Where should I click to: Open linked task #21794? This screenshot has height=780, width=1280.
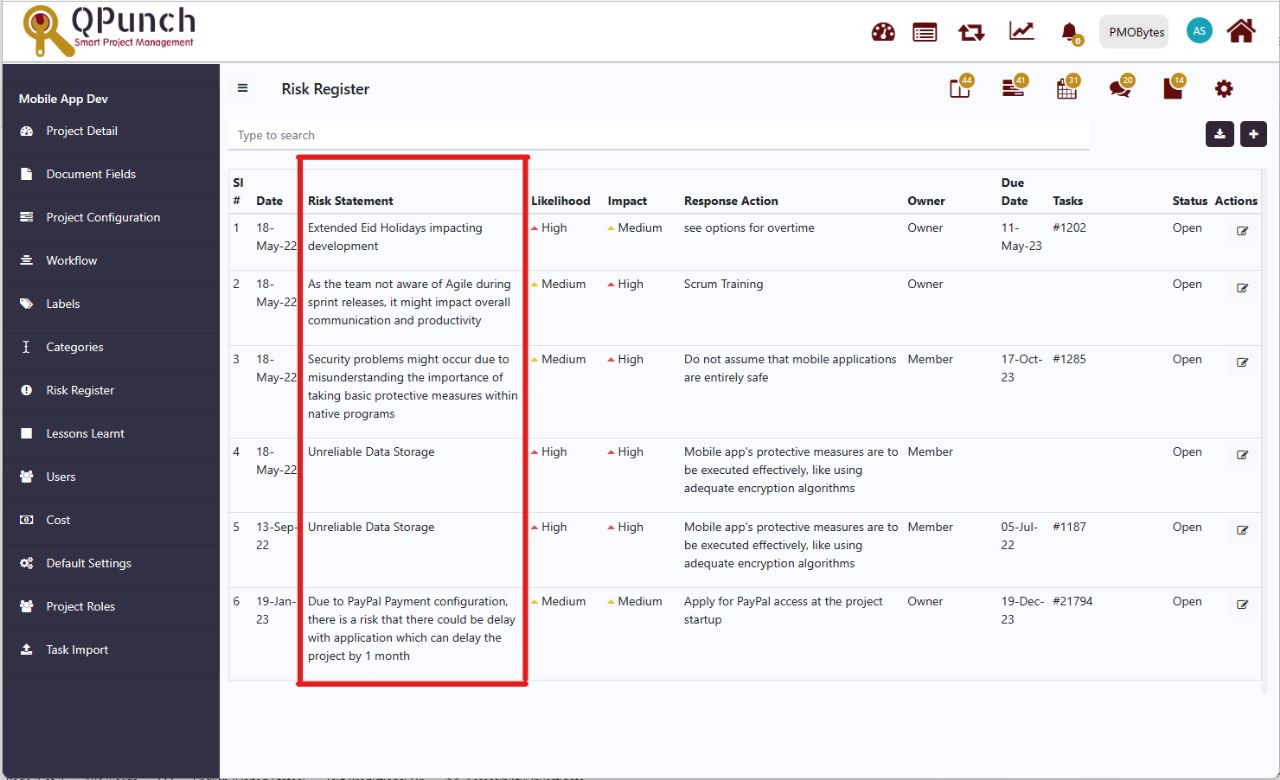(x=1073, y=601)
